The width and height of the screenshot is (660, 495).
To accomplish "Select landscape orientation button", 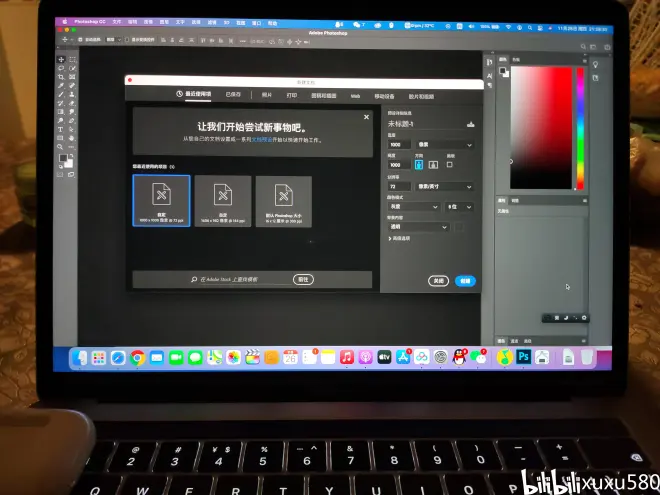I will click(433, 165).
